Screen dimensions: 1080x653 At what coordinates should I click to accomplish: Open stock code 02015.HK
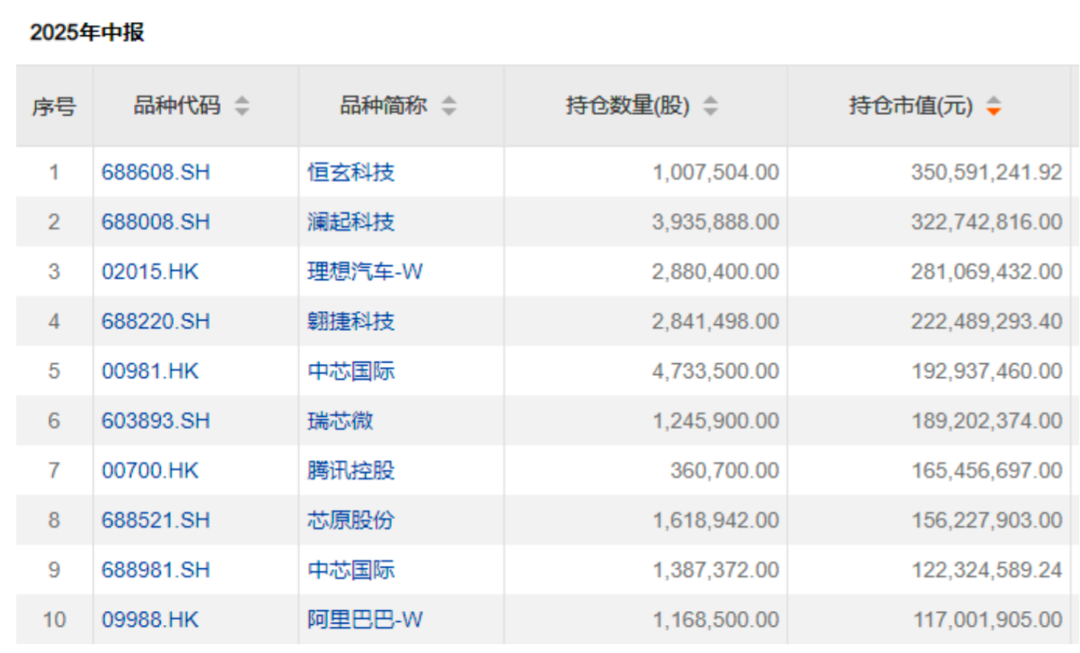point(150,271)
